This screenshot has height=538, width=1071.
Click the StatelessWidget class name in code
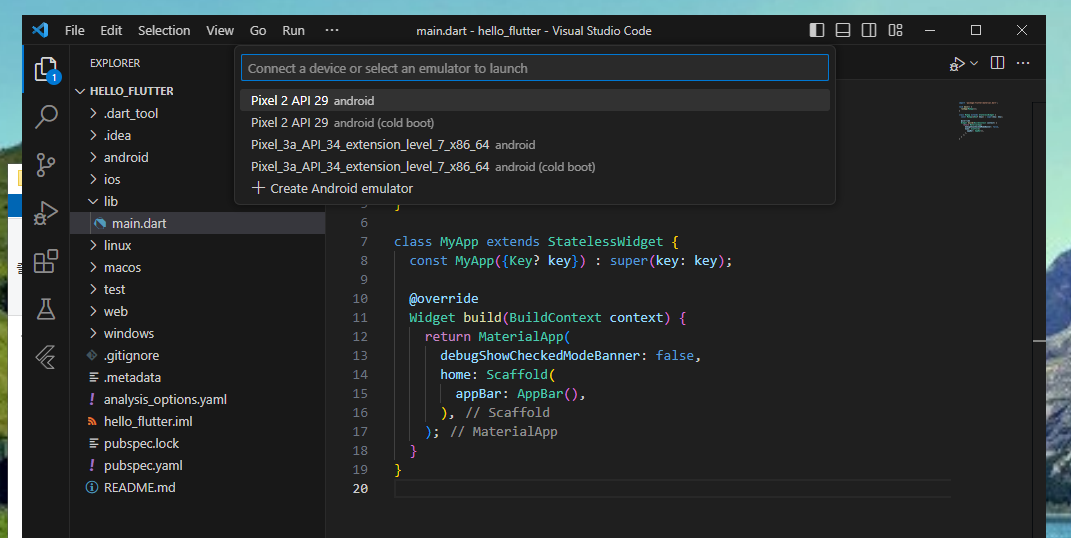(605, 242)
